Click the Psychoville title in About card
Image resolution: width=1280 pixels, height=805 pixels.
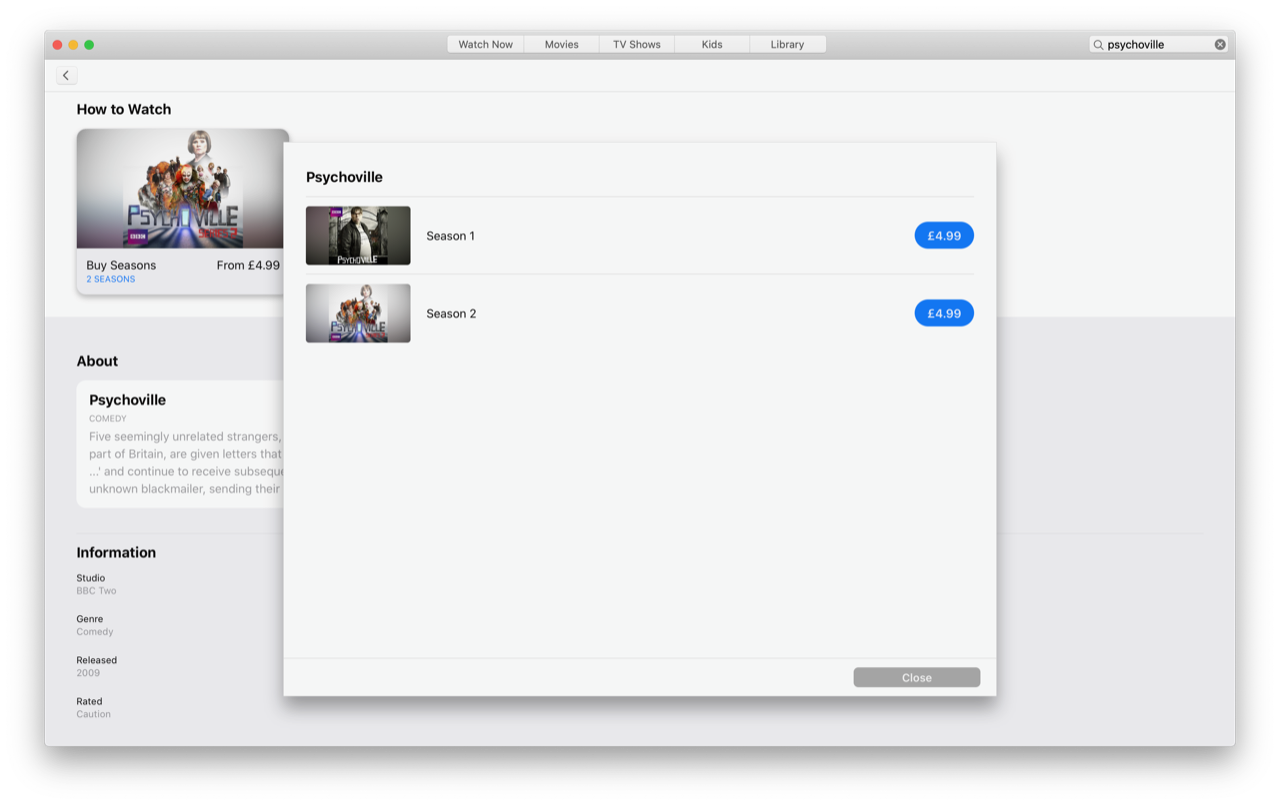point(127,400)
